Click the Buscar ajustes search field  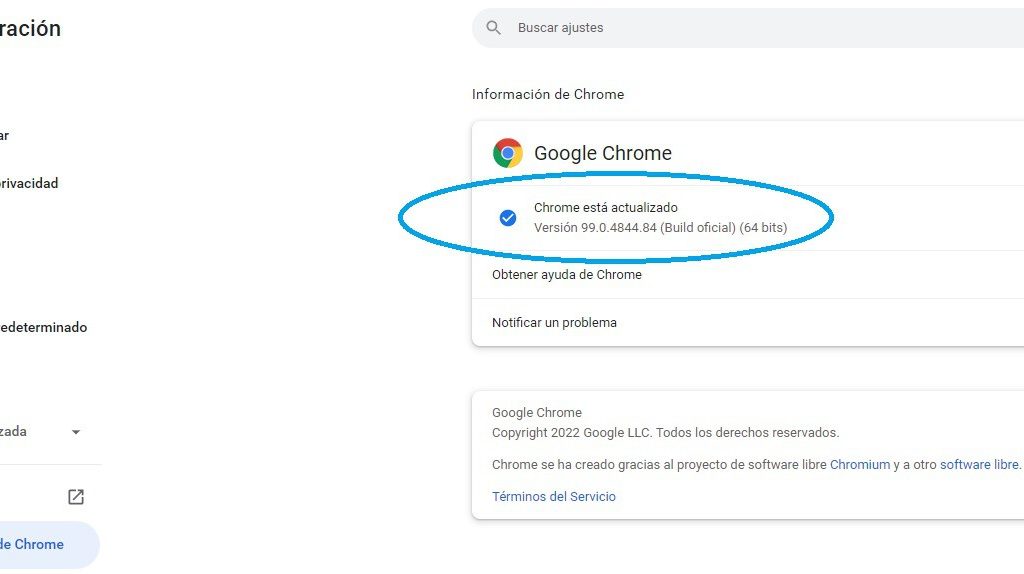click(x=748, y=27)
